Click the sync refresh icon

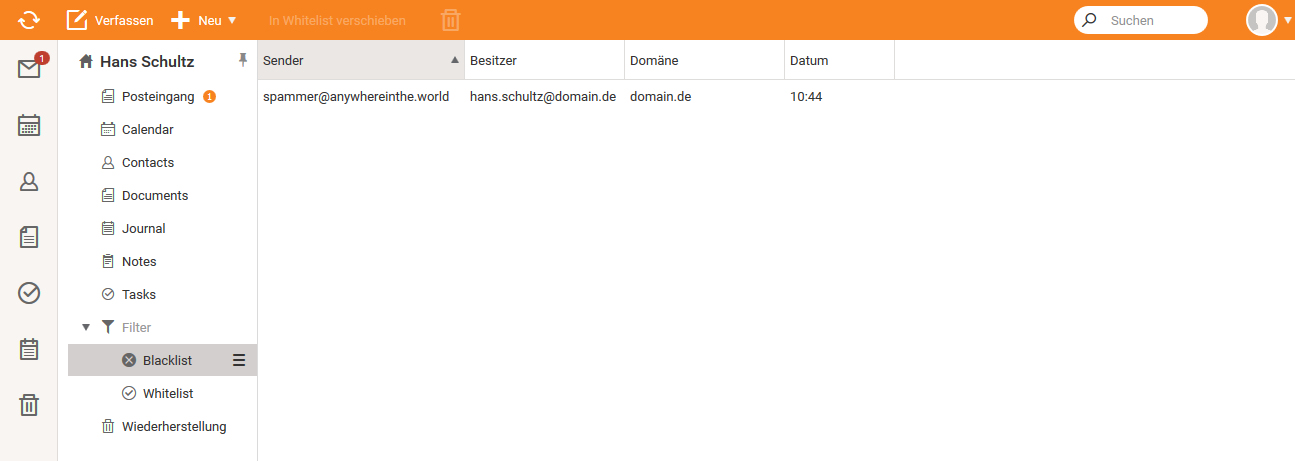[x=29, y=20]
